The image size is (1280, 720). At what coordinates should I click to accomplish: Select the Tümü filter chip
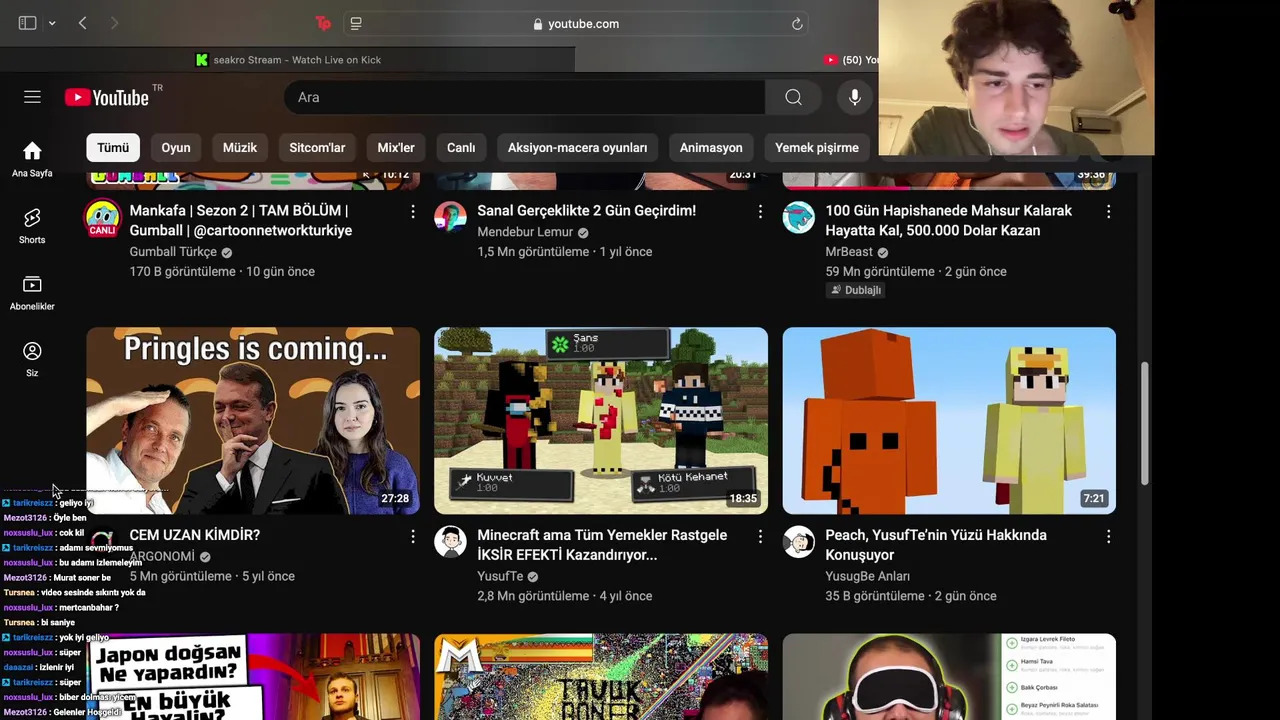coord(113,147)
